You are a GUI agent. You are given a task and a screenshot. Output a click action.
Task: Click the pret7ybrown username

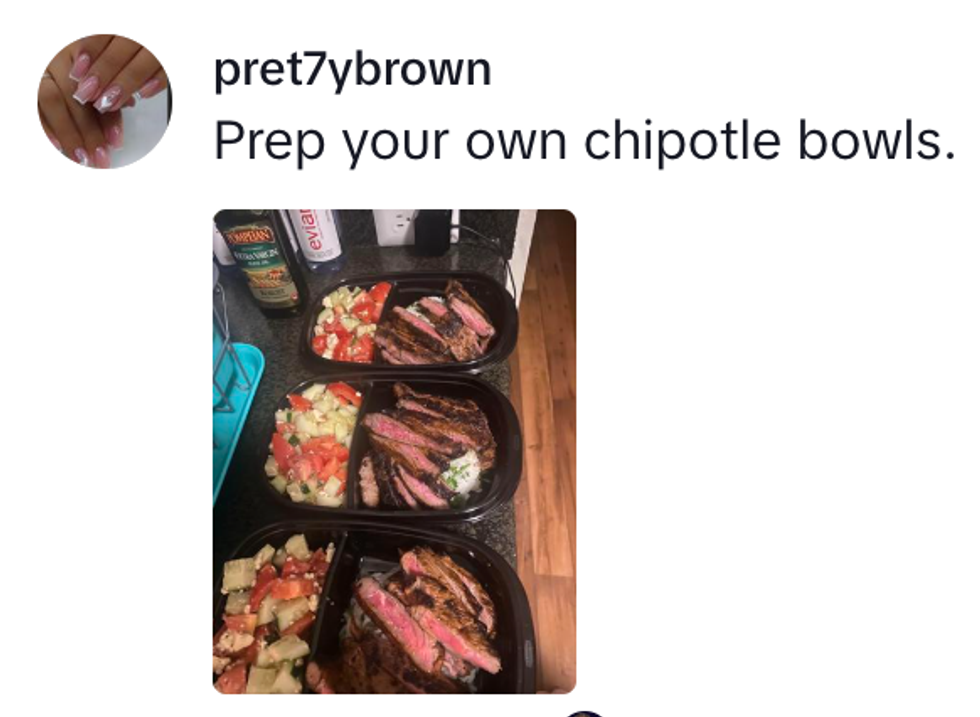coord(352,70)
